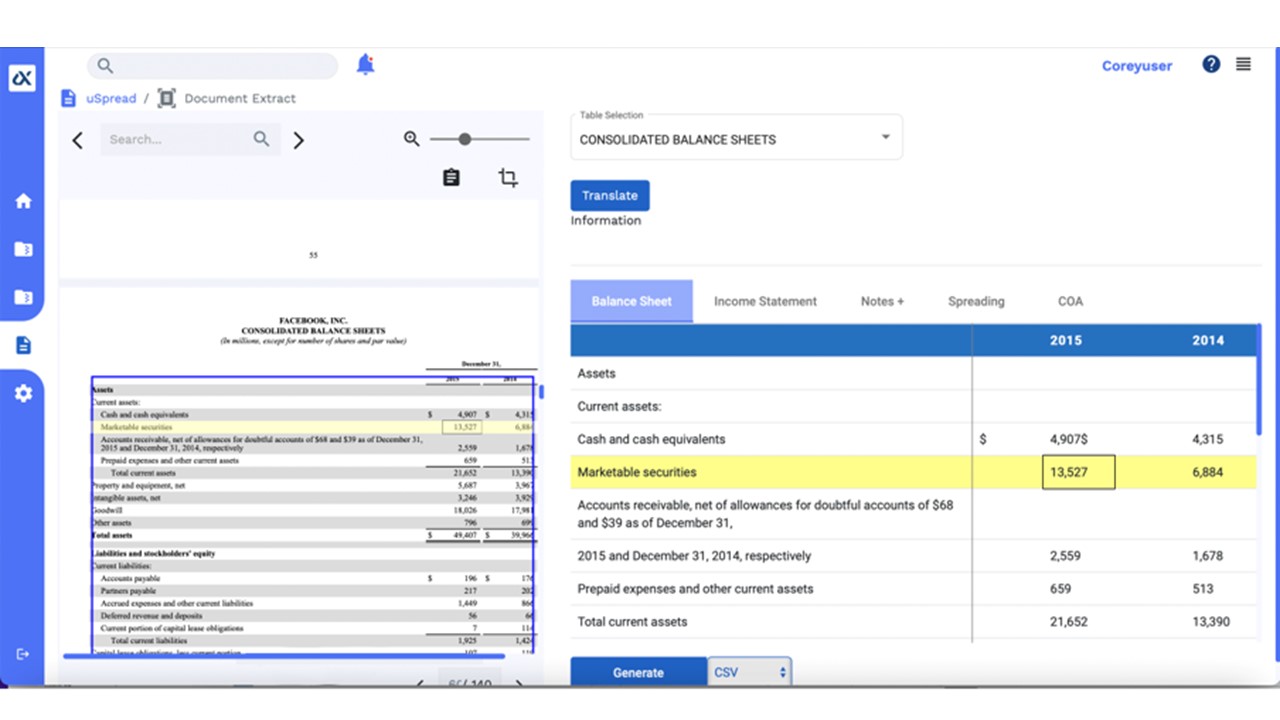1280x720 pixels.
Task: Open the Spreading tab
Action: (976, 301)
